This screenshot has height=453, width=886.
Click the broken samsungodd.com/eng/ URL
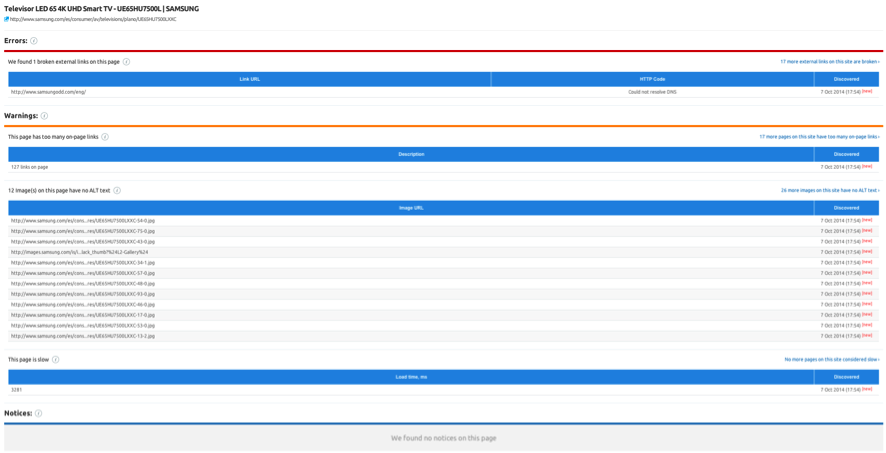(48, 92)
